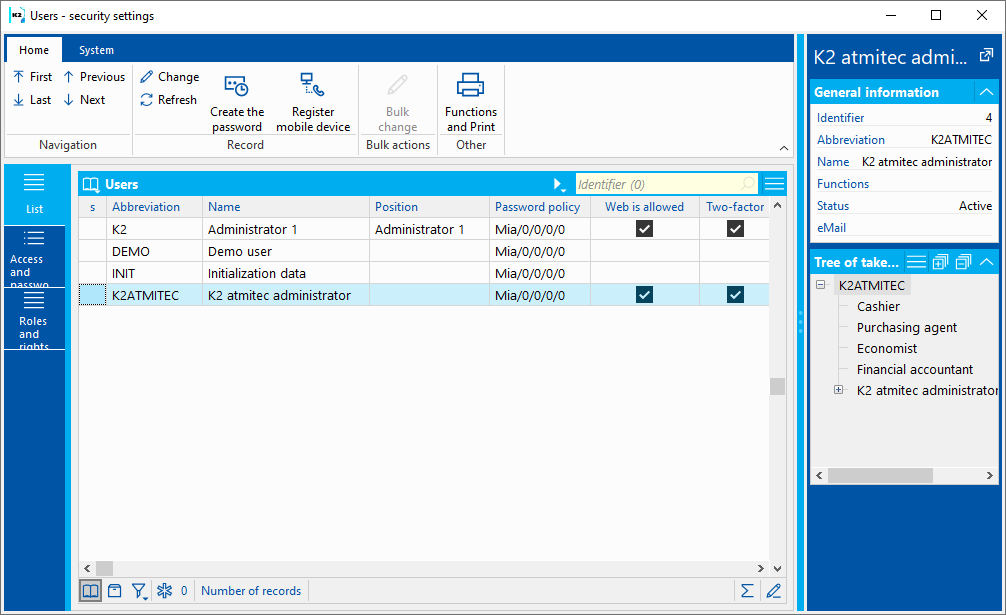Select Purchasing agent in the tree
This screenshot has height=615, width=1006.
click(906, 328)
